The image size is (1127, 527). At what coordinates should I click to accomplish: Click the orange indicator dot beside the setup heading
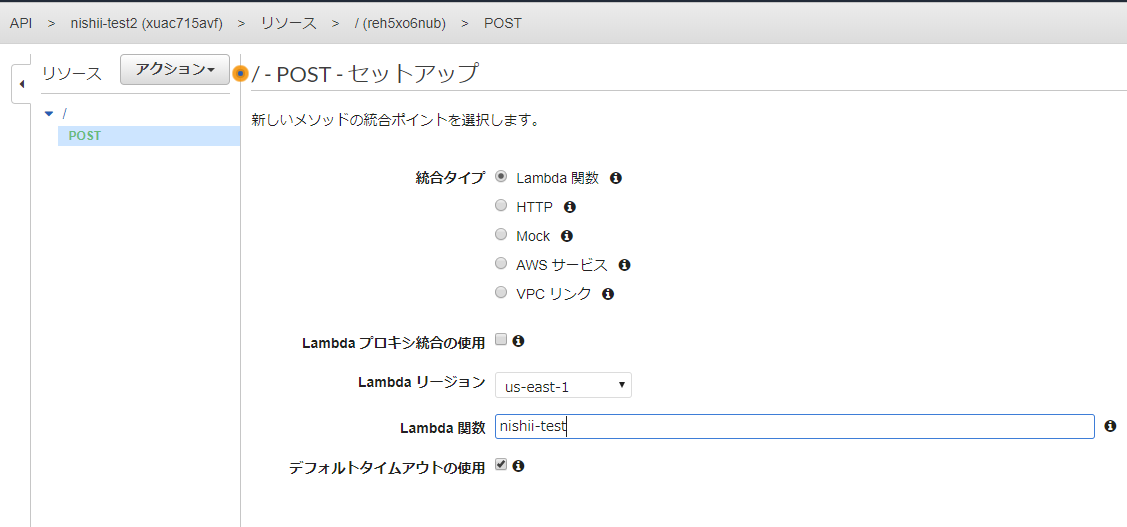tap(240, 73)
